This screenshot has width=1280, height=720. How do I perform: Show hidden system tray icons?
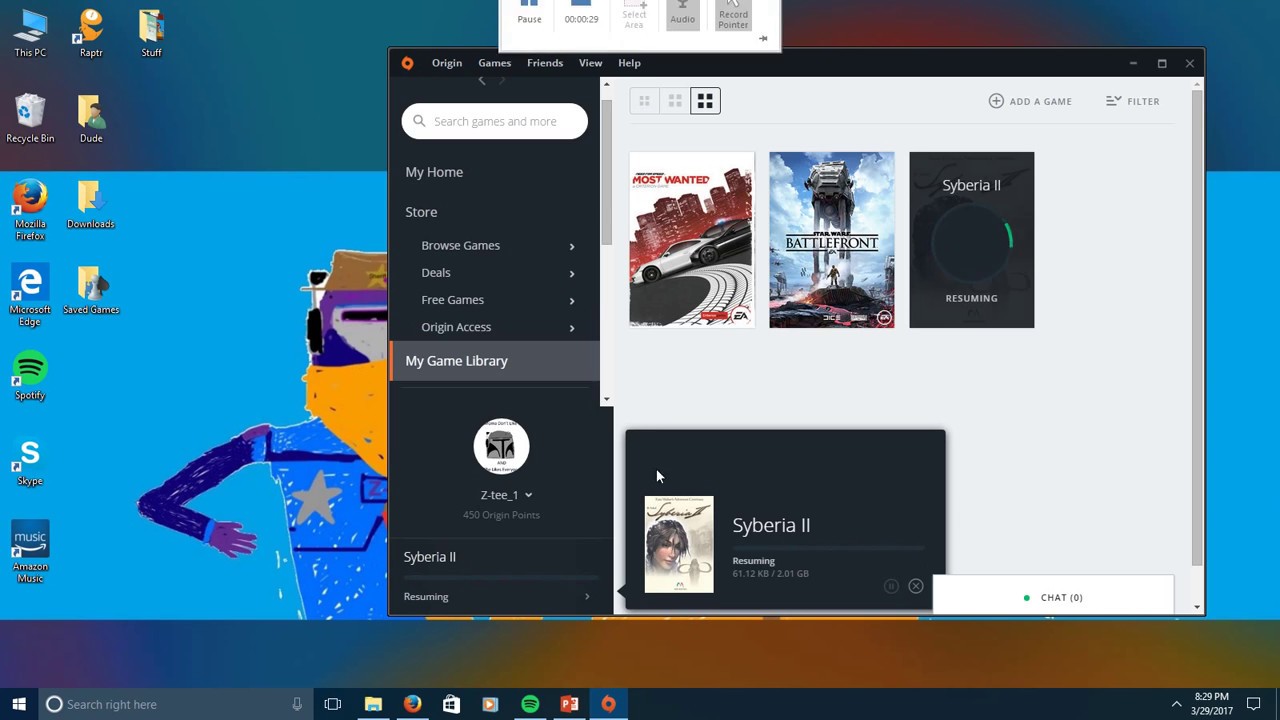click(1176, 704)
